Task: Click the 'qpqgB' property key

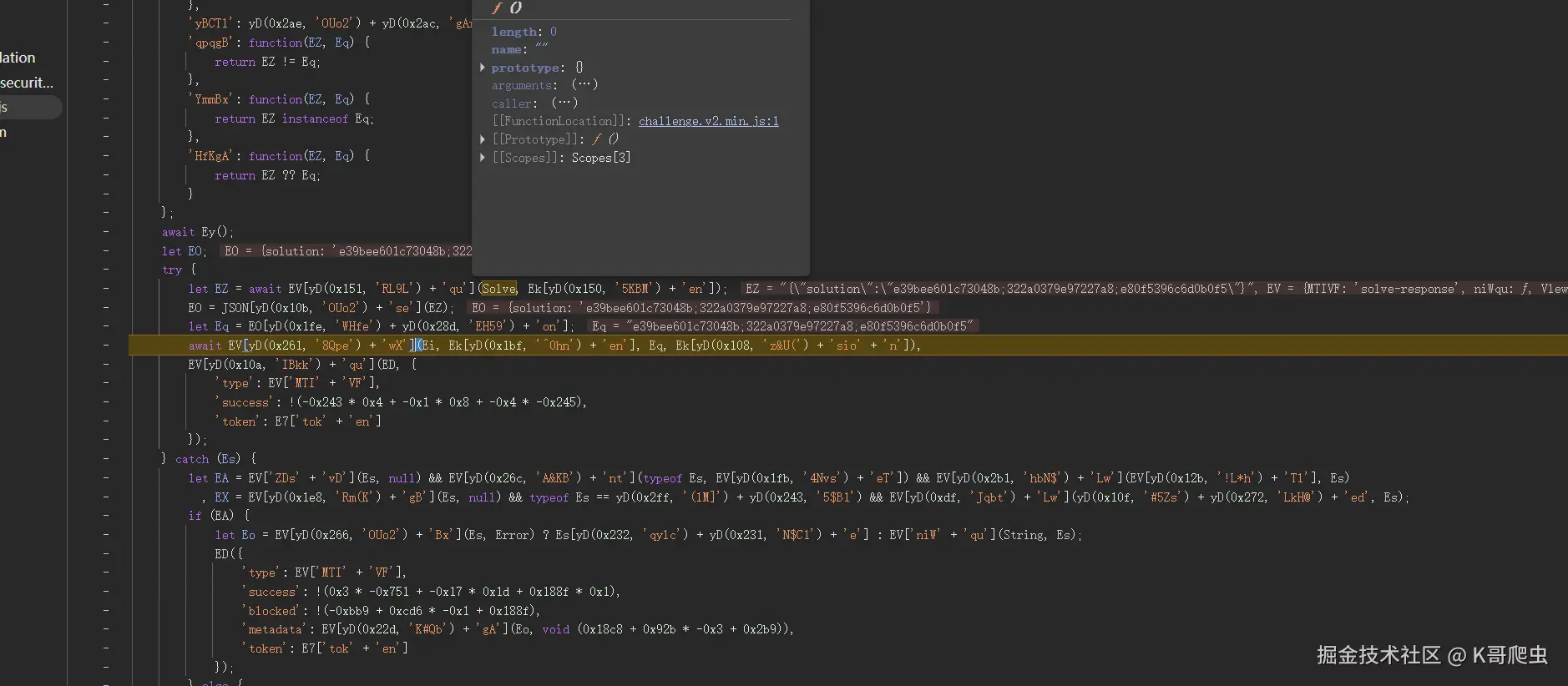Action: pos(212,43)
